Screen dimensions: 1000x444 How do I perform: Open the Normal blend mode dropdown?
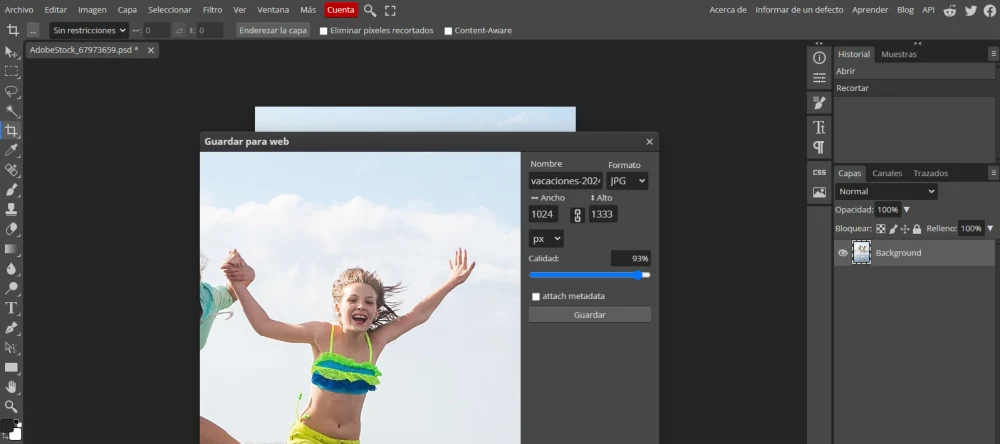coord(886,191)
